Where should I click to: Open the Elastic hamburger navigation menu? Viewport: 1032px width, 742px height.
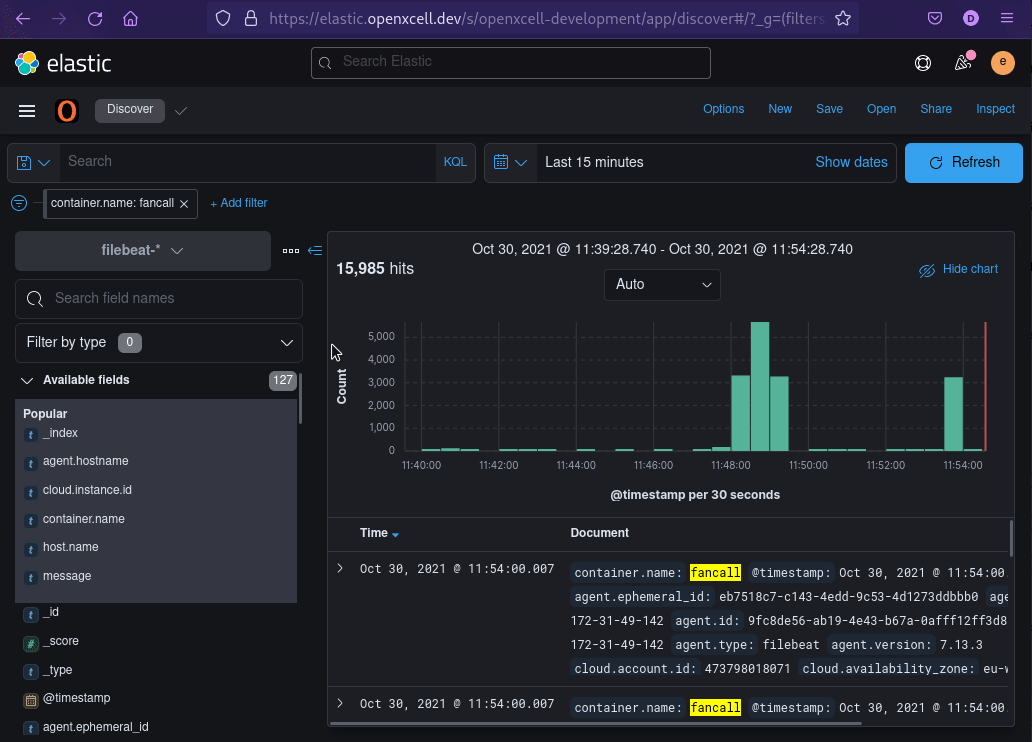(27, 111)
